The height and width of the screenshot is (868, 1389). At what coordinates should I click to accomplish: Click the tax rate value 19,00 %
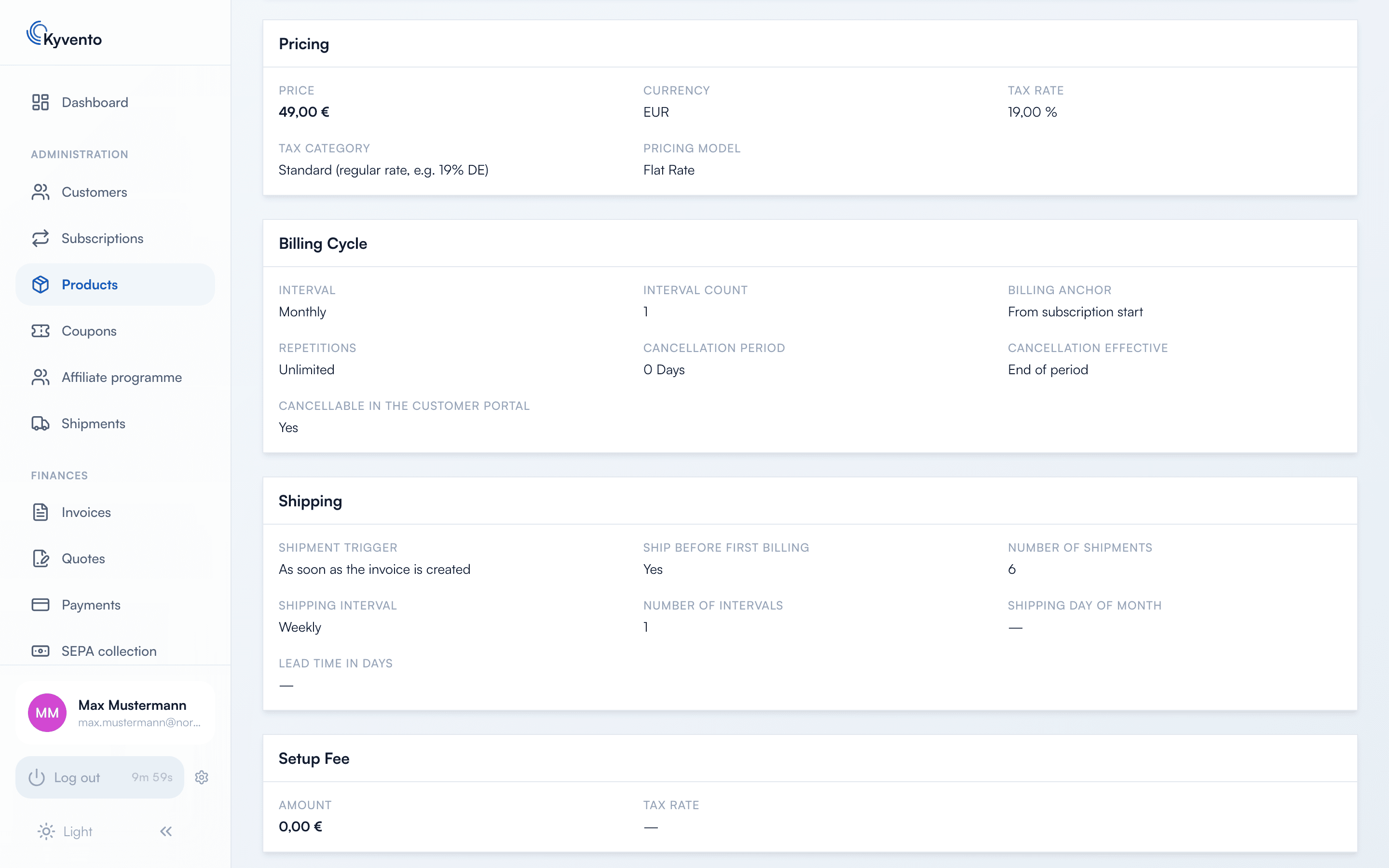(1032, 112)
